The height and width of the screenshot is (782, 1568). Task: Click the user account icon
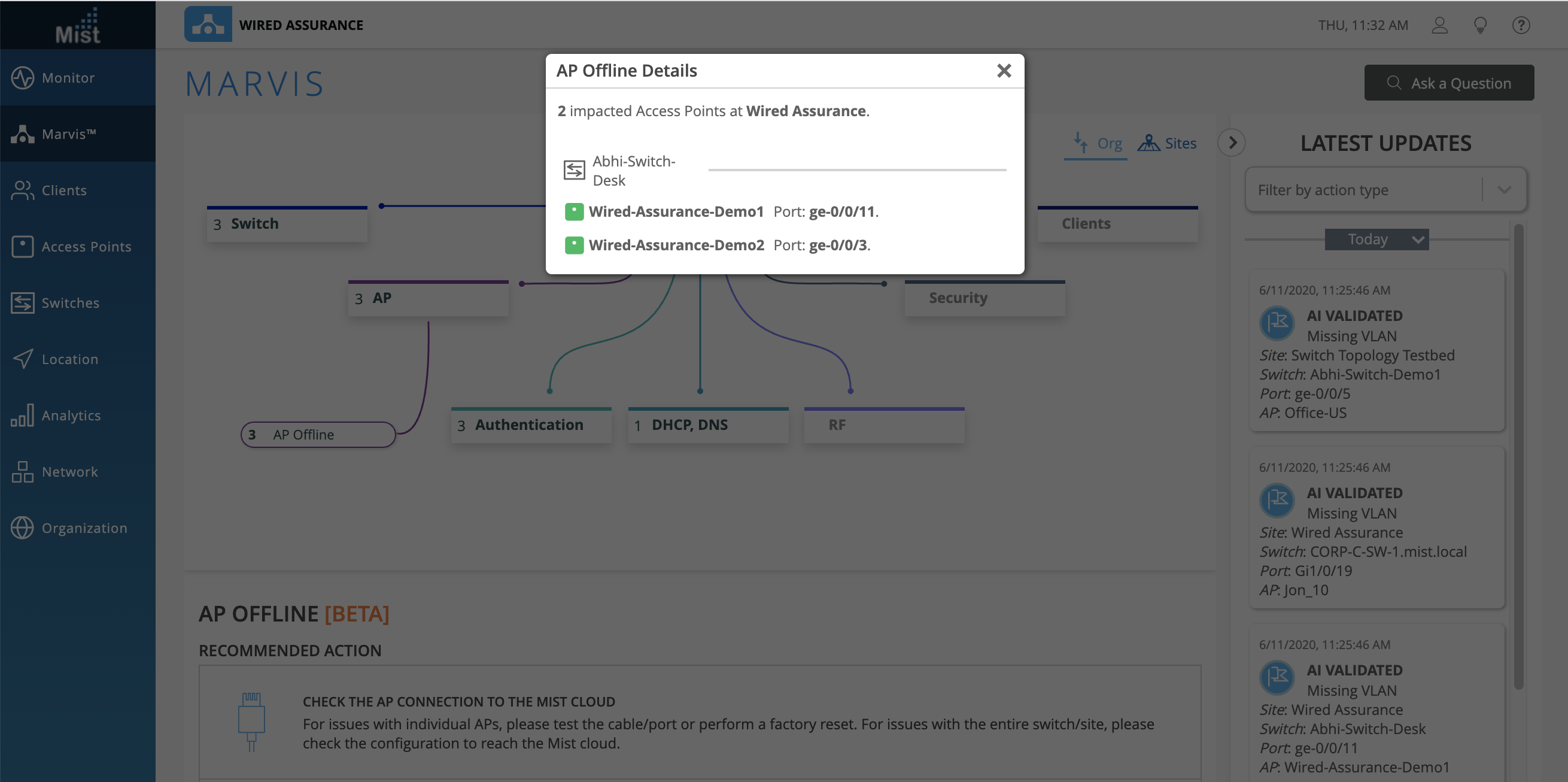pyautogui.click(x=1439, y=25)
